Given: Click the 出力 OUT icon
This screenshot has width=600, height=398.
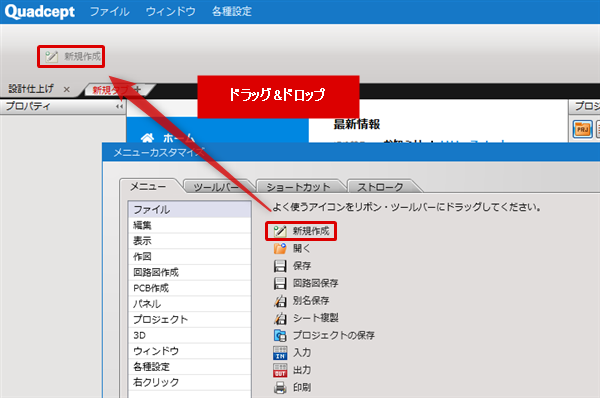Looking at the screenshot, I should [280, 370].
